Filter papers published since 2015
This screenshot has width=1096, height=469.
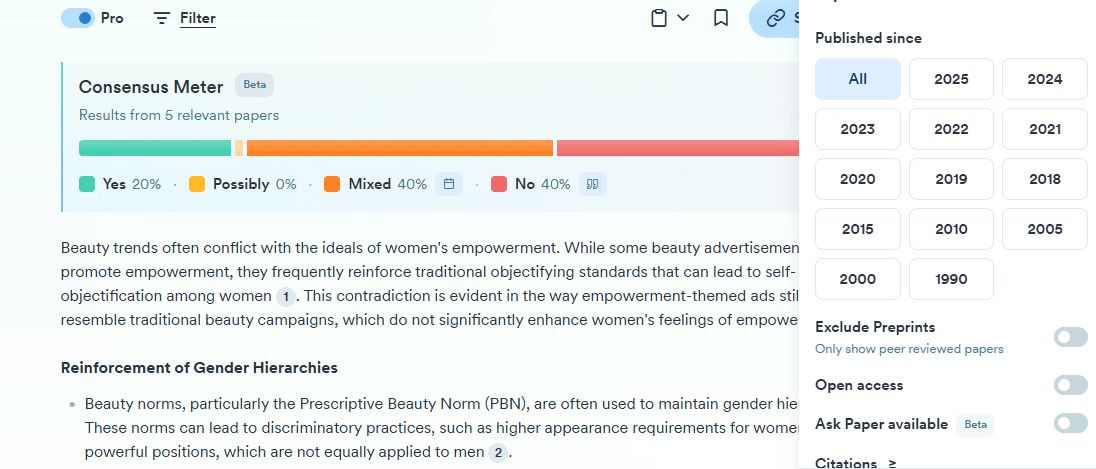pyautogui.click(x=858, y=229)
